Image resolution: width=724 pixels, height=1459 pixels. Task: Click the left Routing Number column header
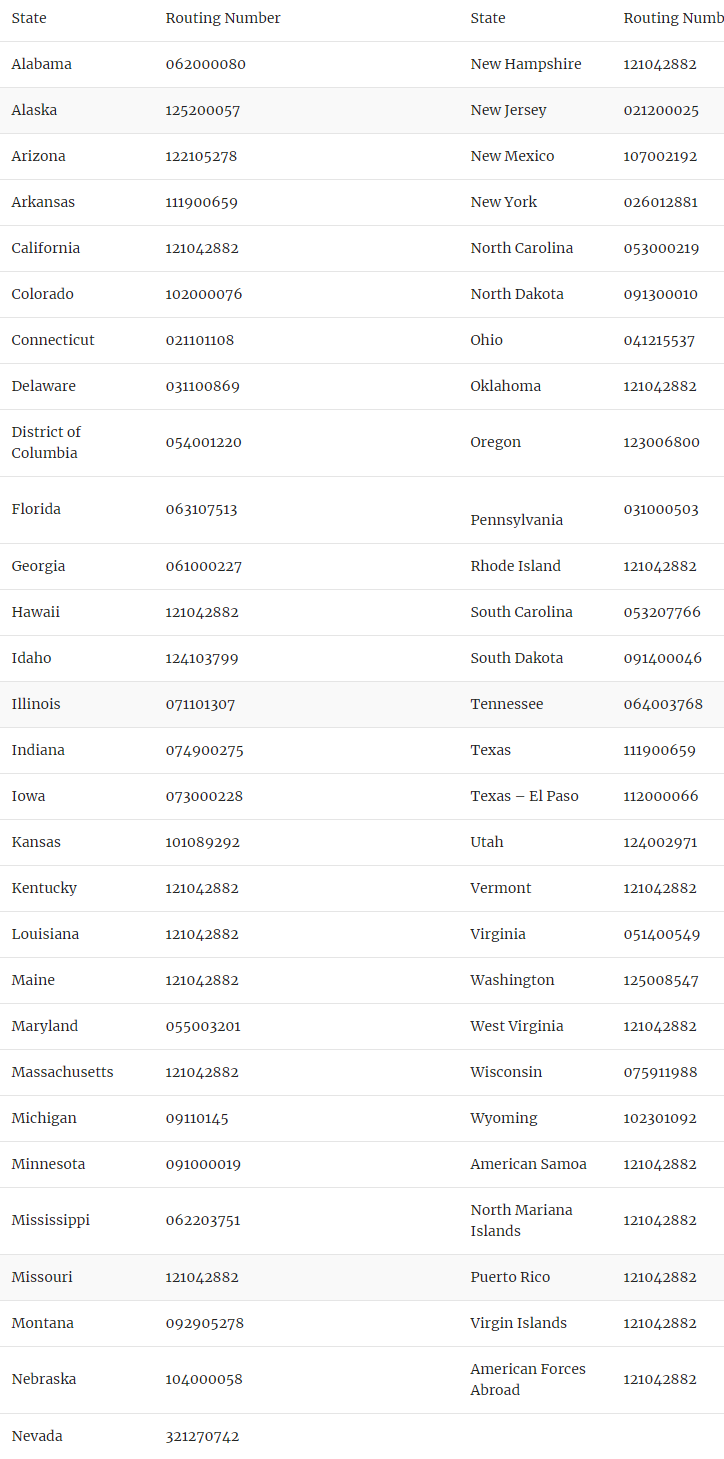(223, 18)
